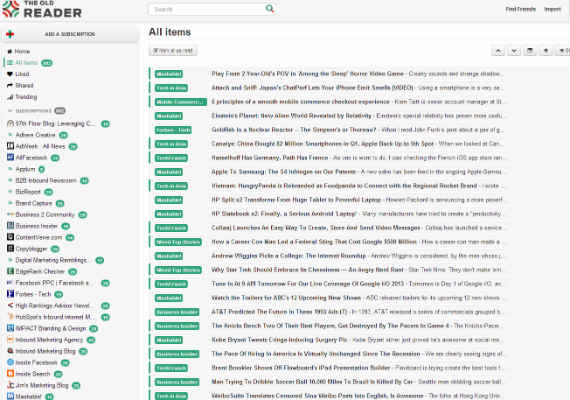
Task: Click the heart icon beside Liked
Action: tap(10, 74)
